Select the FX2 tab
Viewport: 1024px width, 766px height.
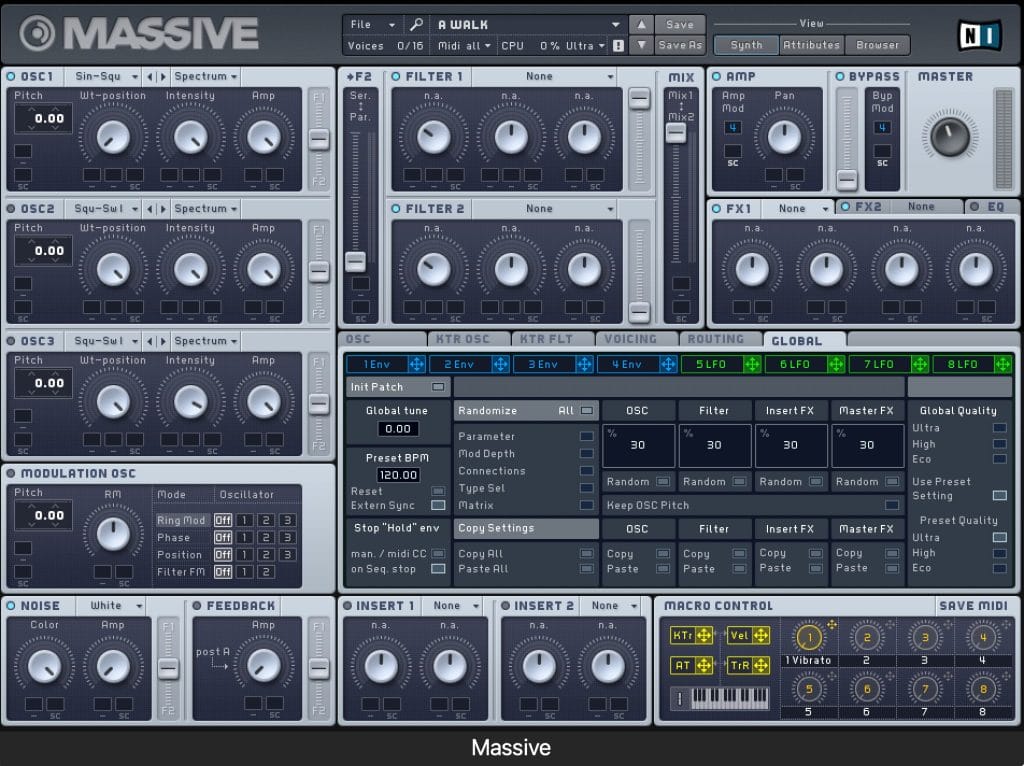click(898, 207)
